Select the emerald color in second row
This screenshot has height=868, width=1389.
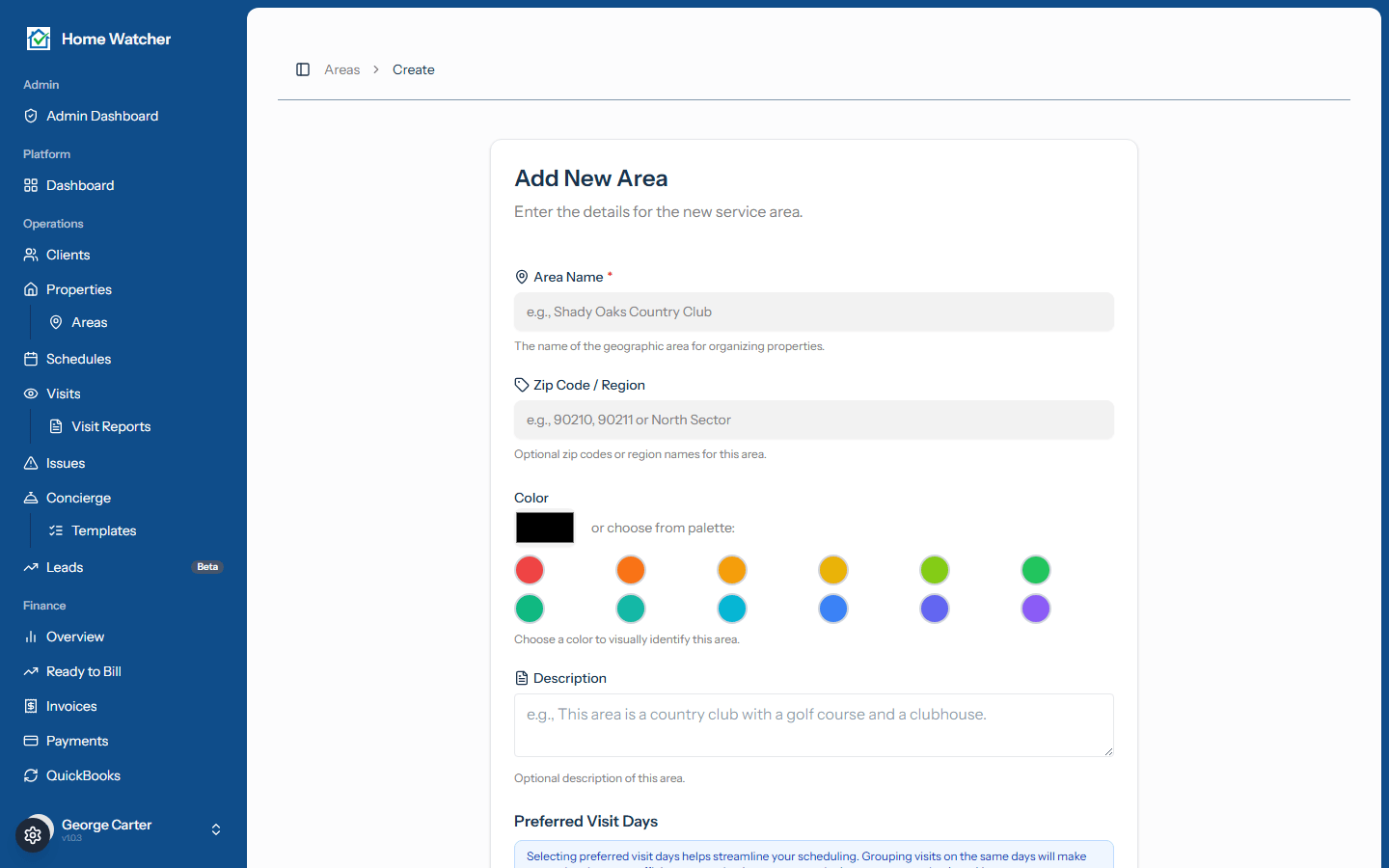tap(530, 609)
